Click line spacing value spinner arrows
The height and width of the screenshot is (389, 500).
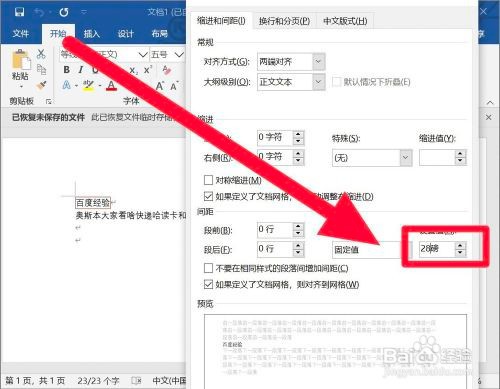(x=460, y=249)
